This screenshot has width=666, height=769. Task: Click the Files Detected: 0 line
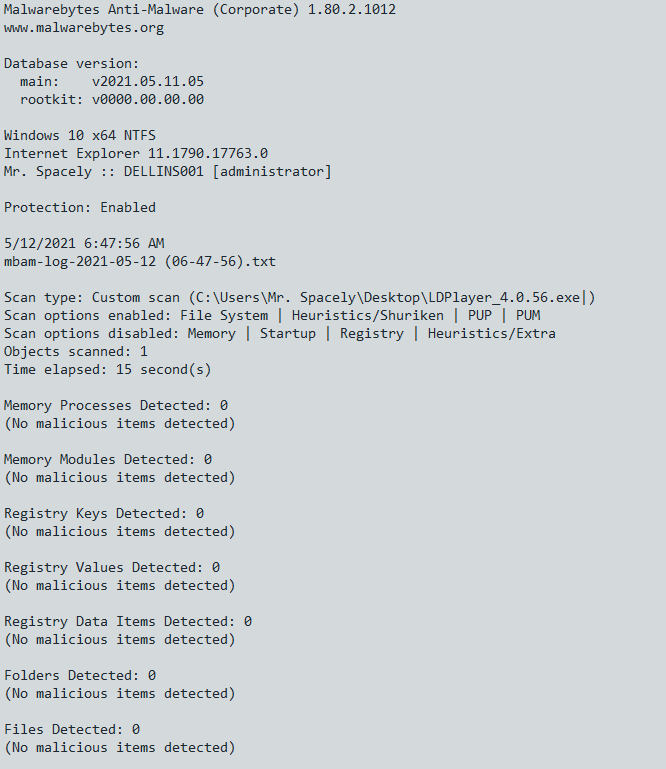coord(72,730)
